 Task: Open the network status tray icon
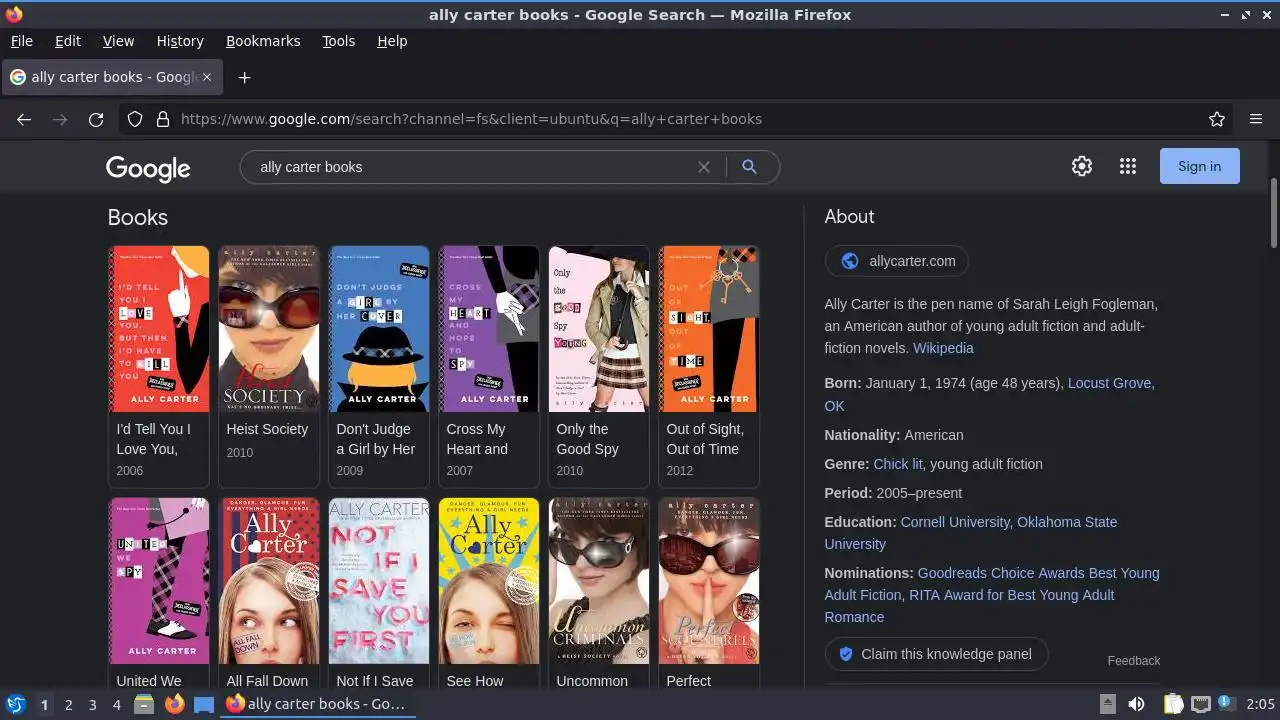click(x=1201, y=704)
